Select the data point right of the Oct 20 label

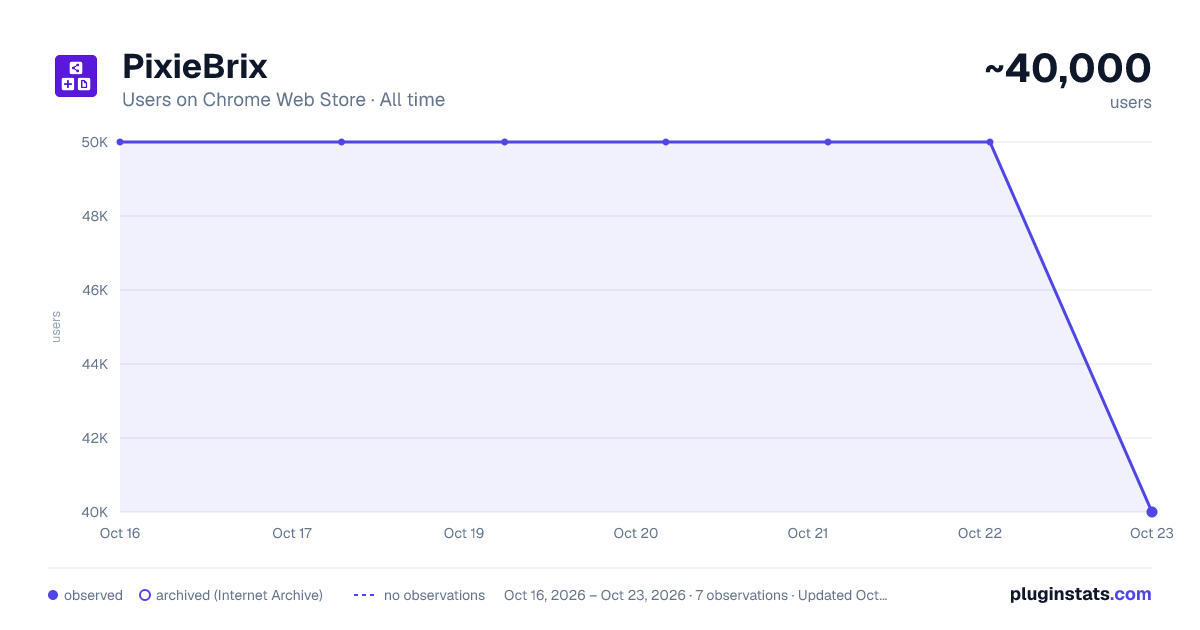pos(666,142)
